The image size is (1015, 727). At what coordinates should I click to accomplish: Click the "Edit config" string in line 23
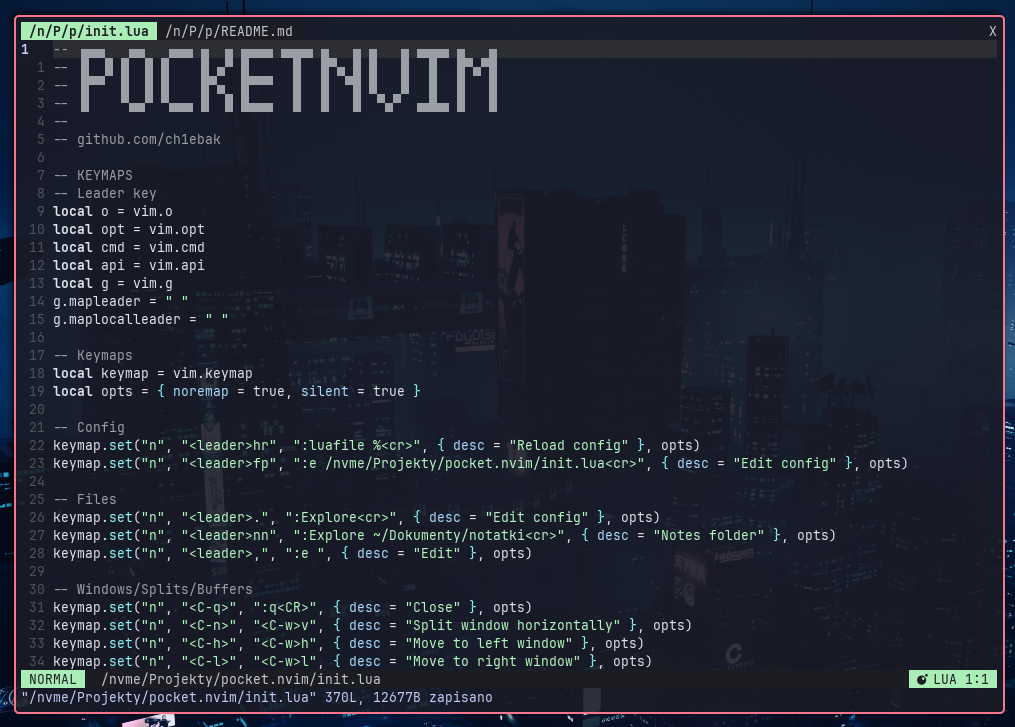coord(785,464)
